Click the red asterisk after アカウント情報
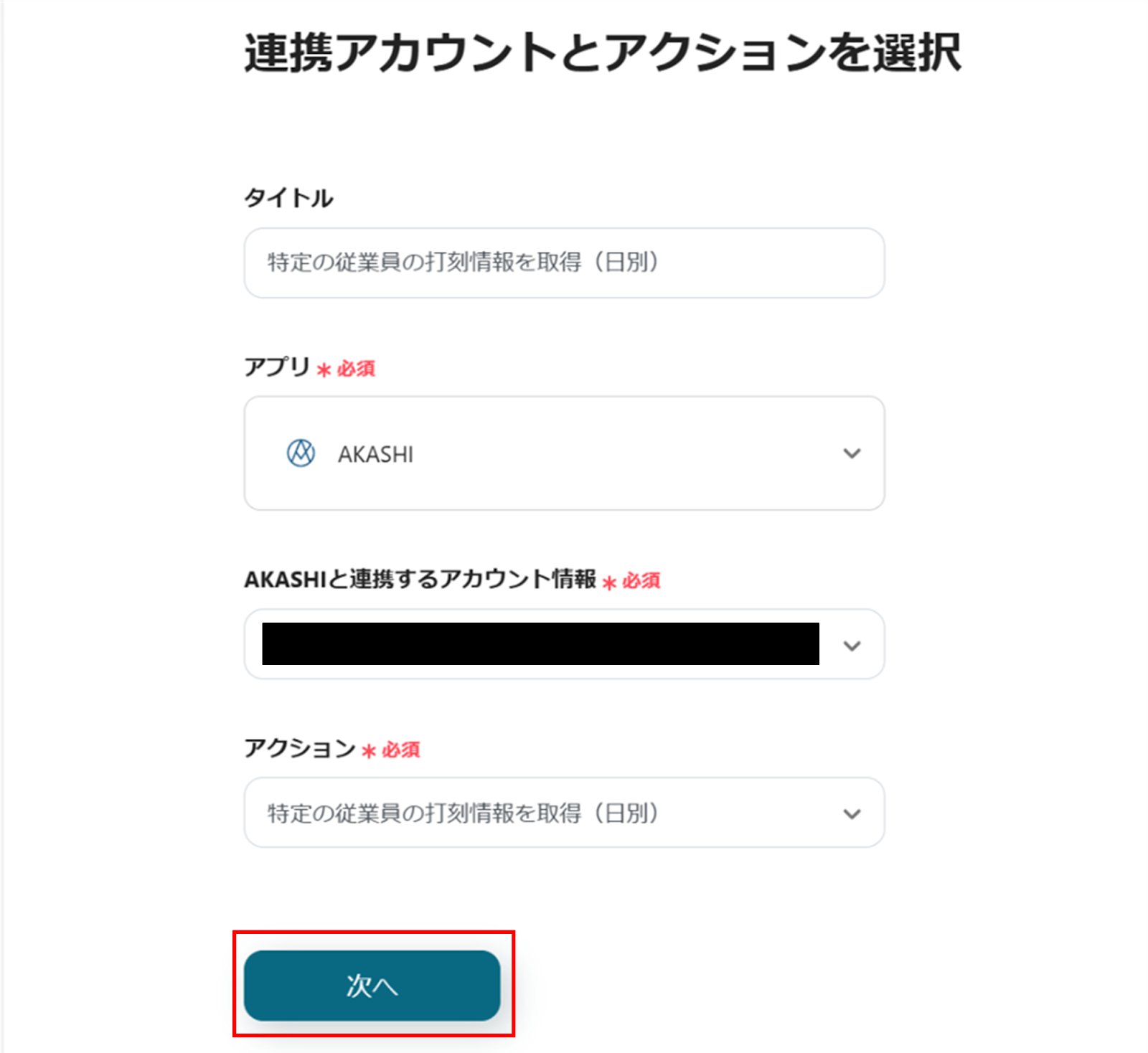 [609, 582]
